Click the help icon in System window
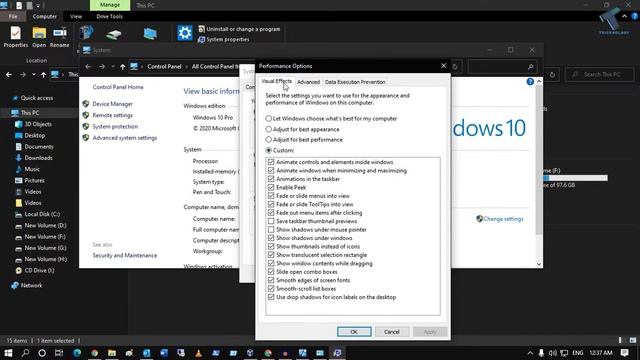 point(530,82)
